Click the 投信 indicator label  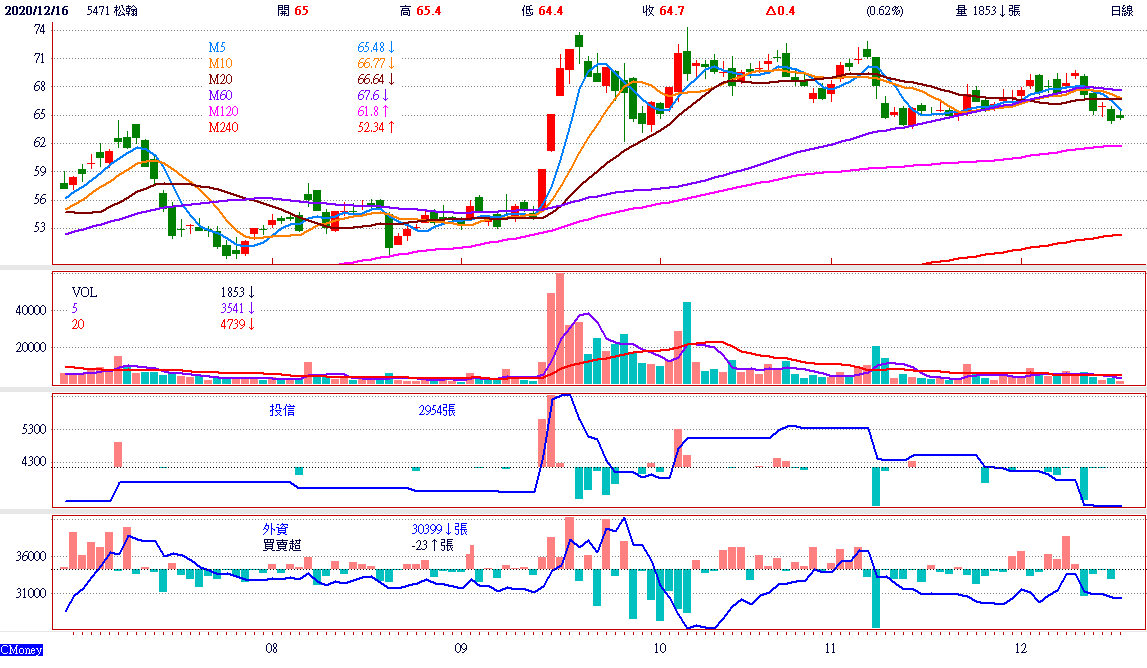[x=282, y=410]
